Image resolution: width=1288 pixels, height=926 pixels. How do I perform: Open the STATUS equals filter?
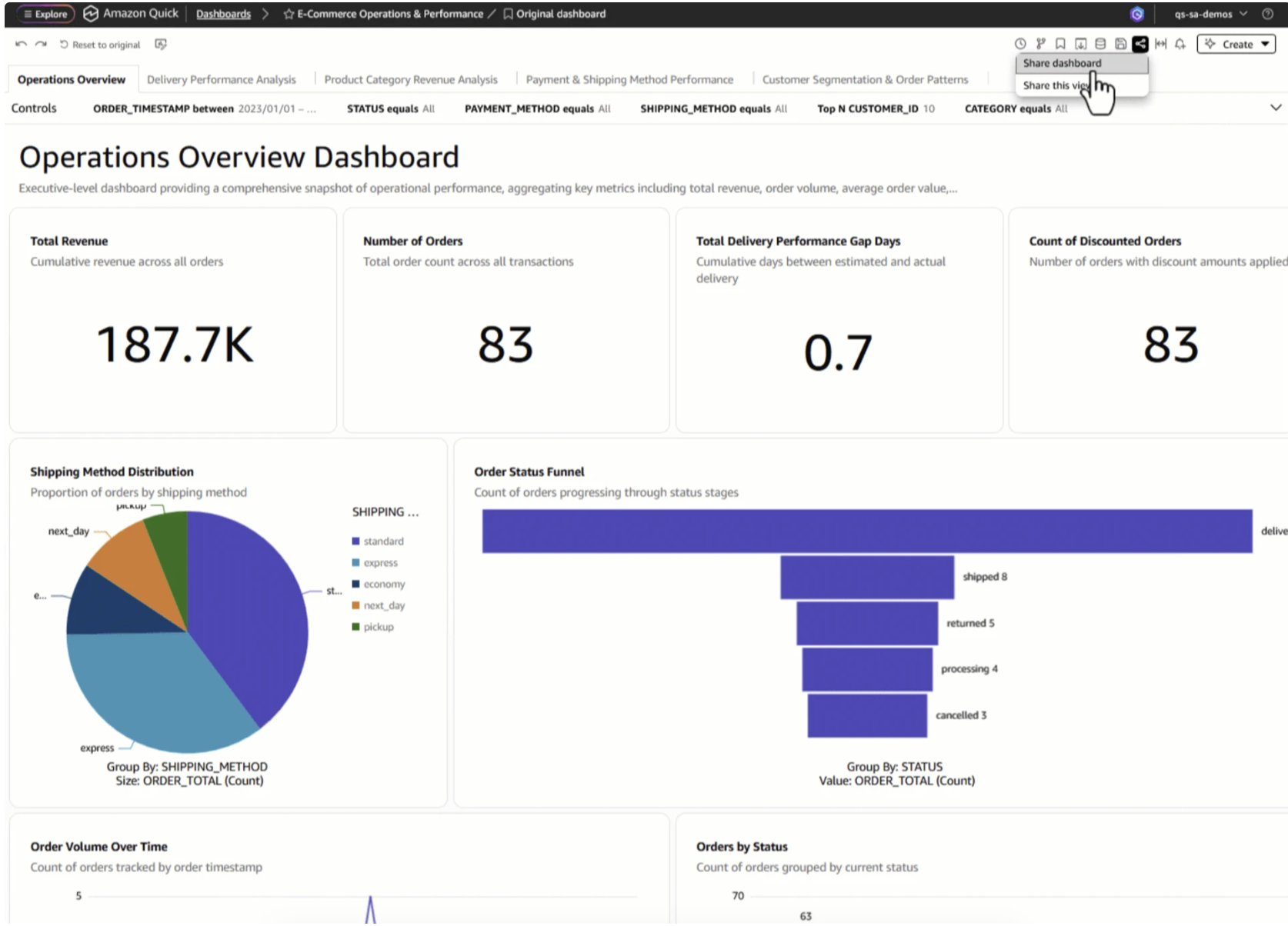(x=390, y=108)
